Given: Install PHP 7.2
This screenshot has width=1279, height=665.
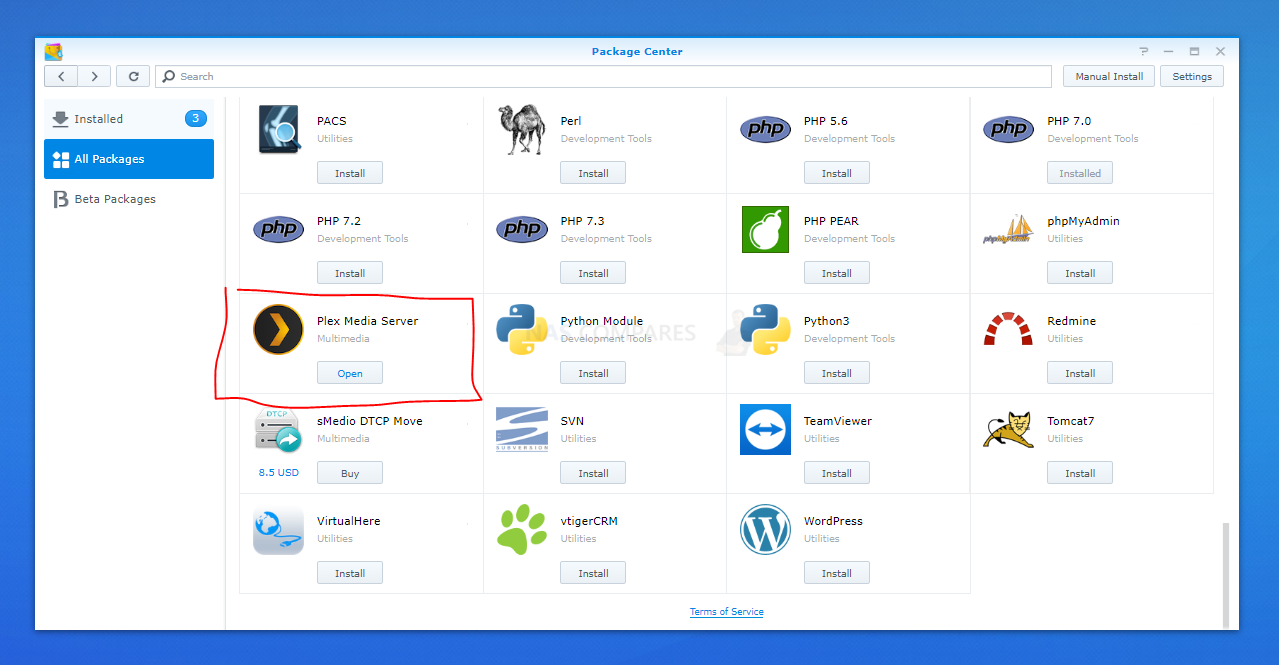Looking at the screenshot, I should (350, 273).
